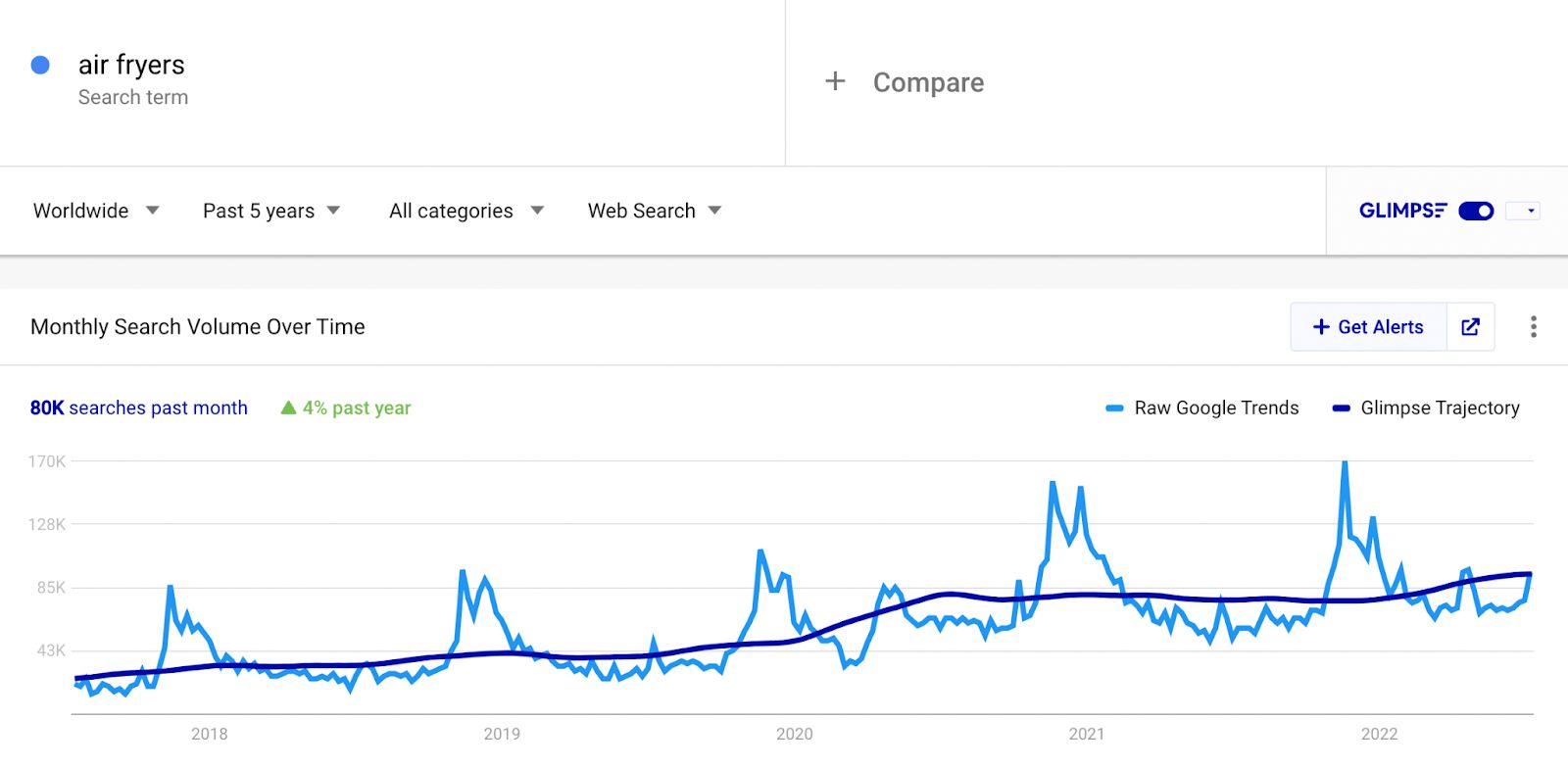Click the 2021 label on the timeline axis

tap(1086, 734)
